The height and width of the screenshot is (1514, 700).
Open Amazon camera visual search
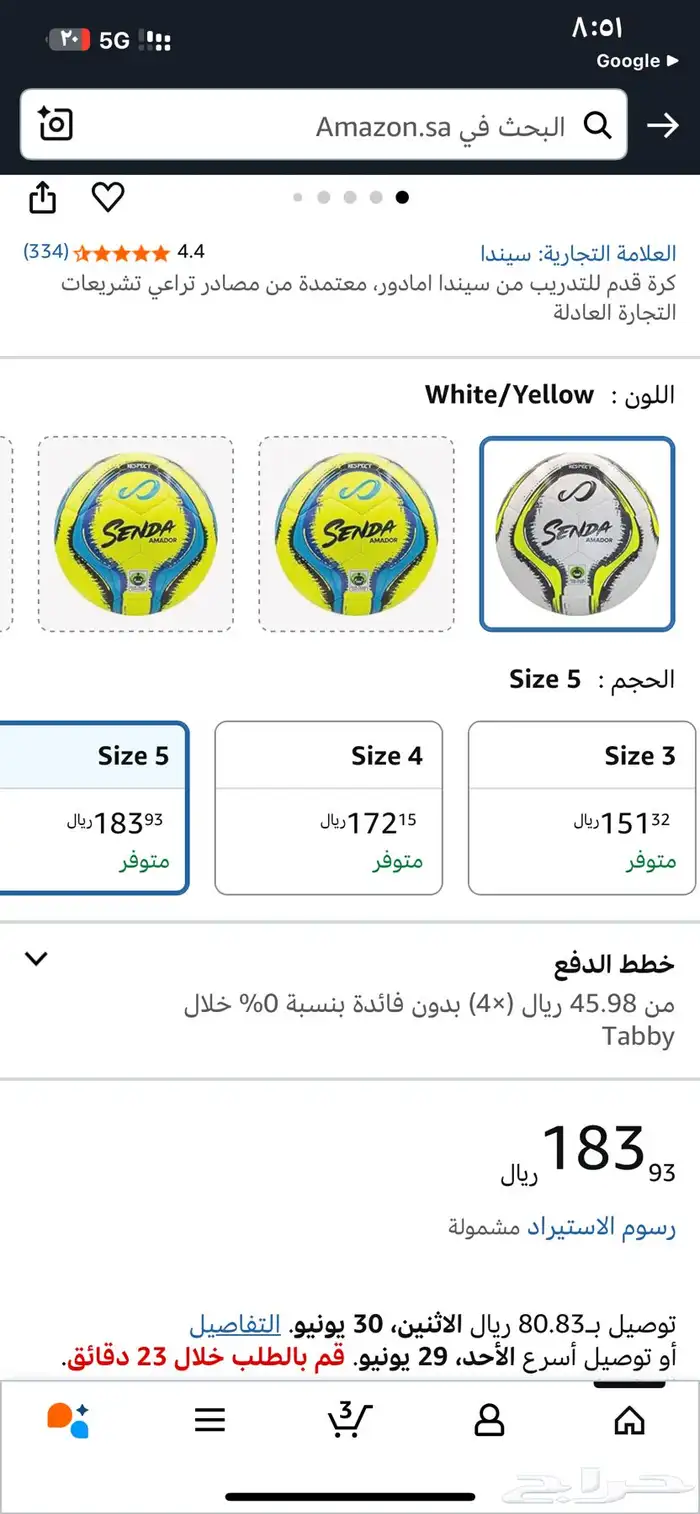point(55,124)
